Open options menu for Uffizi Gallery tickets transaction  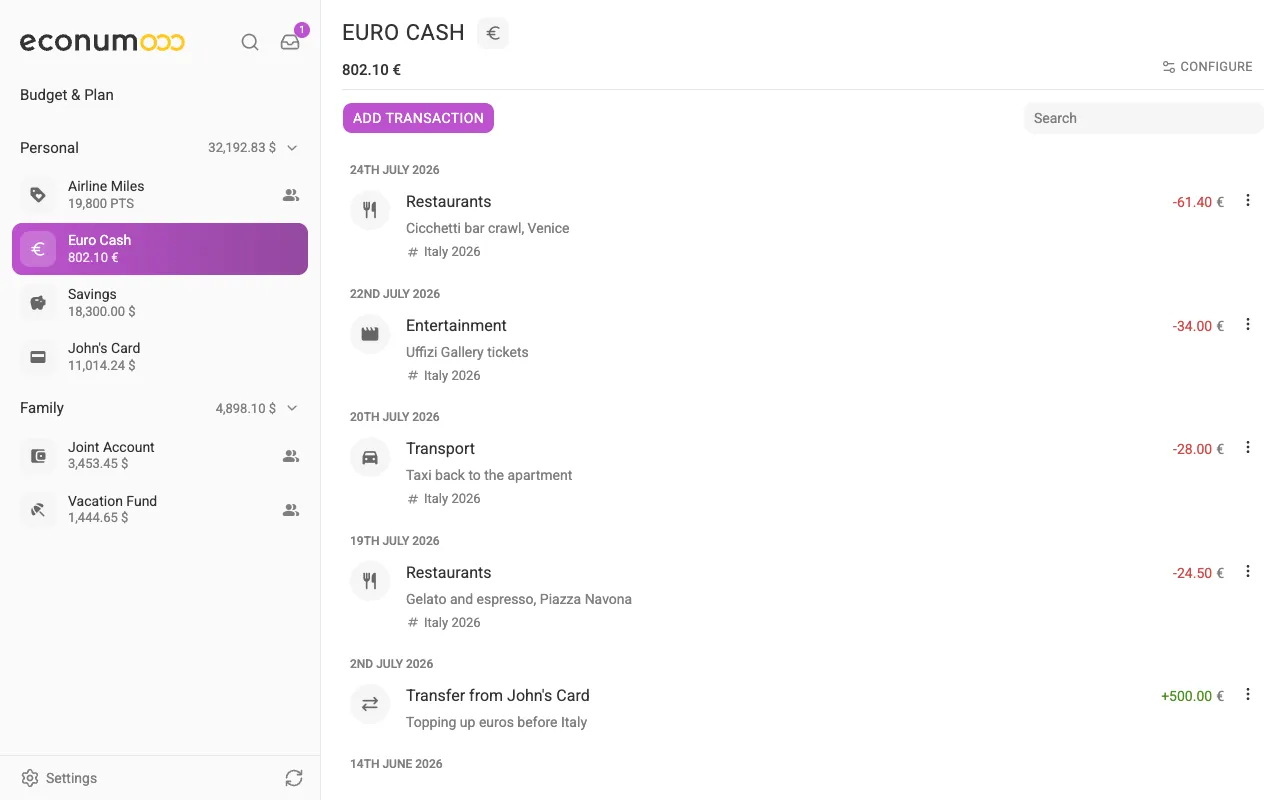[1248, 325]
